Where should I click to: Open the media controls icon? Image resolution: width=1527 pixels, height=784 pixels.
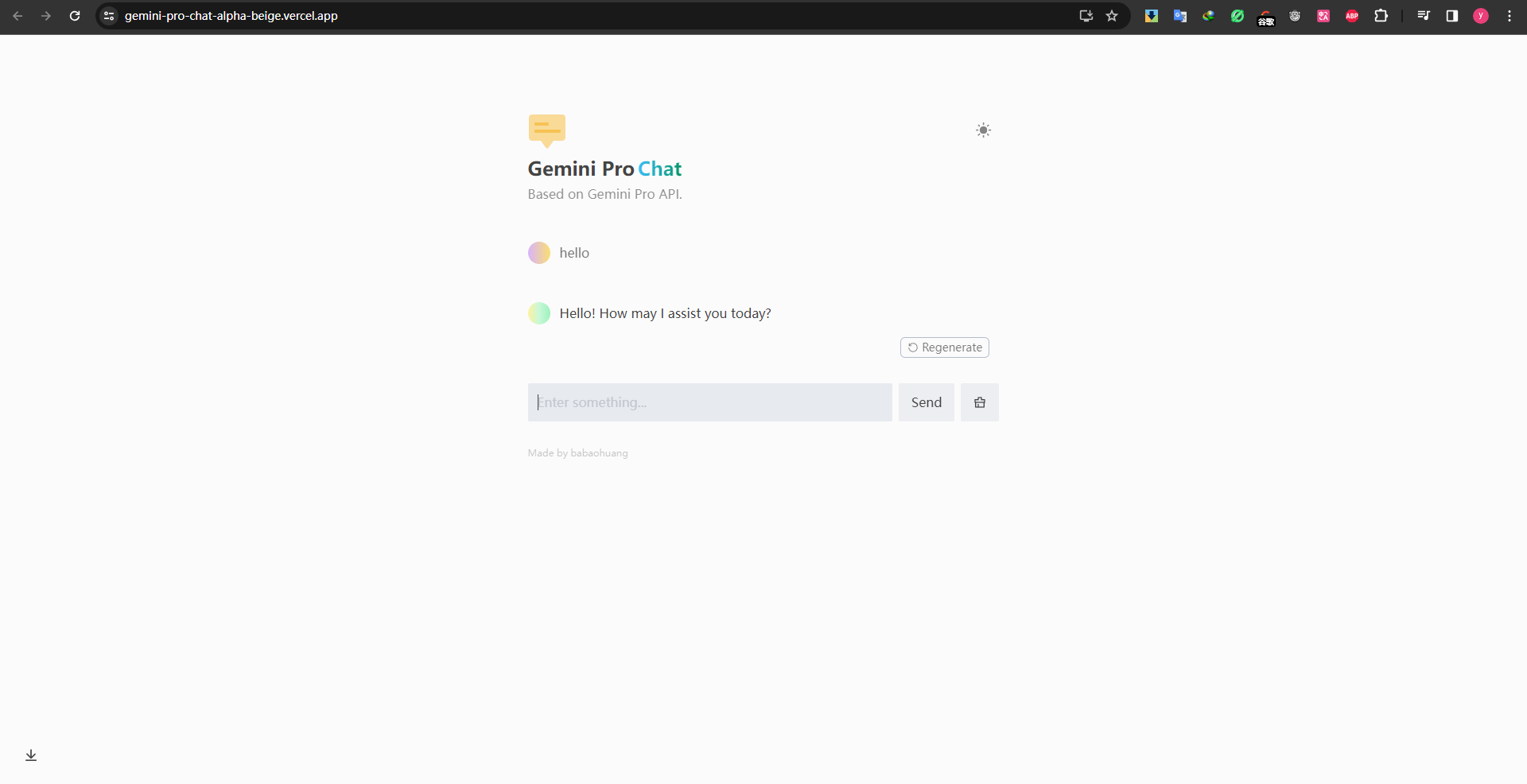pos(1424,16)
